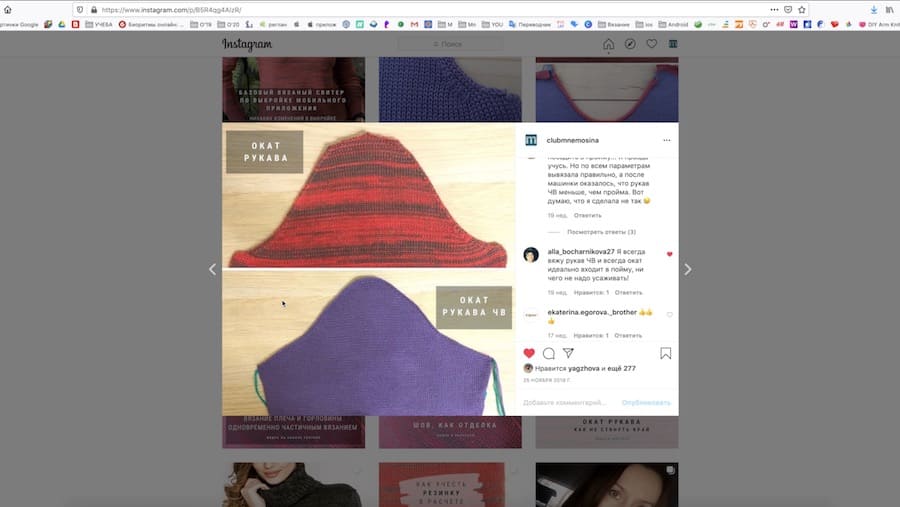Image resolution: width=900 pixels, height=507 pixels.
Task: Open the blue knitted fabric thumbnail
Action: coord(450,89)
